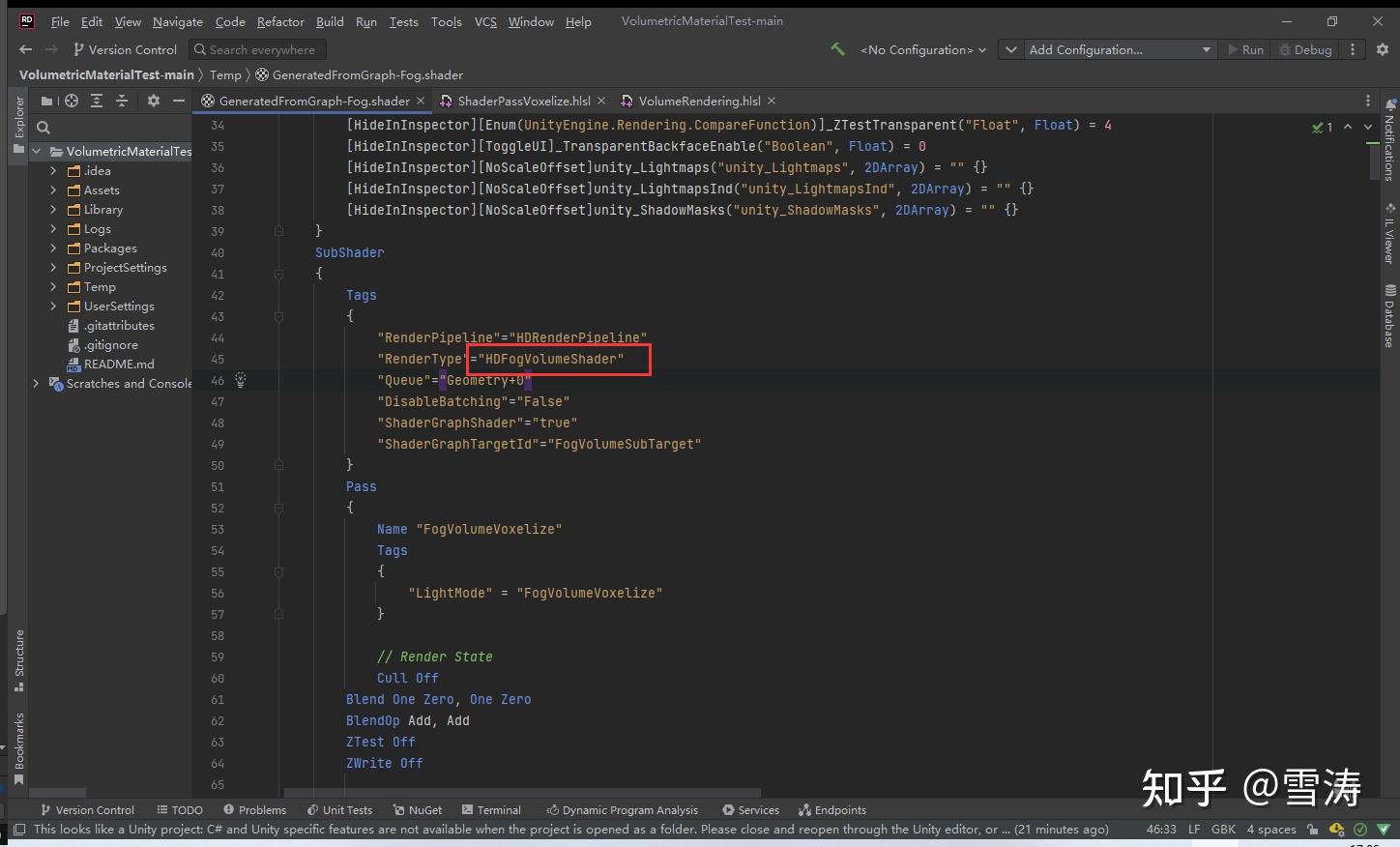Click the Run button
Viewport: 1400px width, 847px height.
pyautogui.click(x=1245, y=49)
